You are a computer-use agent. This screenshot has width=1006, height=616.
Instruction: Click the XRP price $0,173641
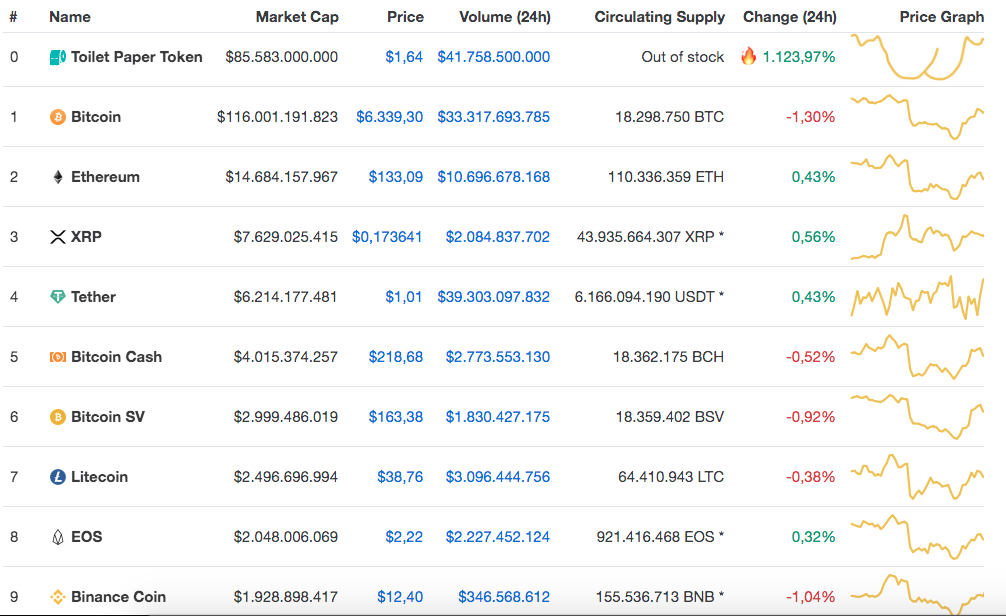coord(387,237)
